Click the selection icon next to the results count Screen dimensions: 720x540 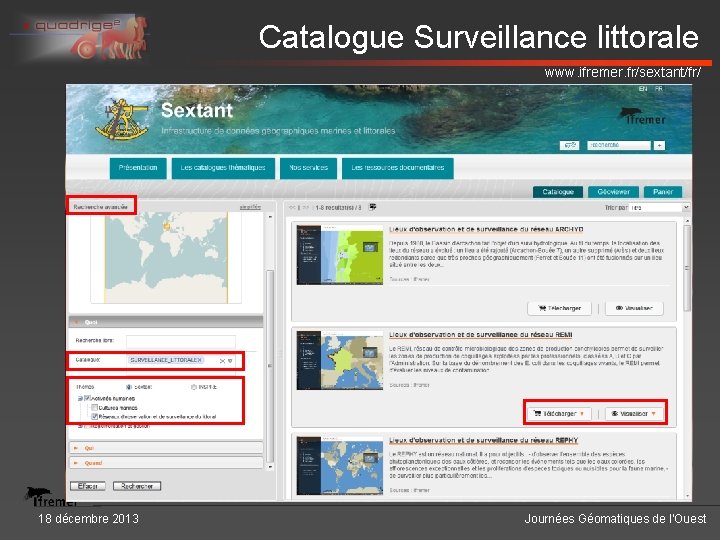(x=373, y=207)
